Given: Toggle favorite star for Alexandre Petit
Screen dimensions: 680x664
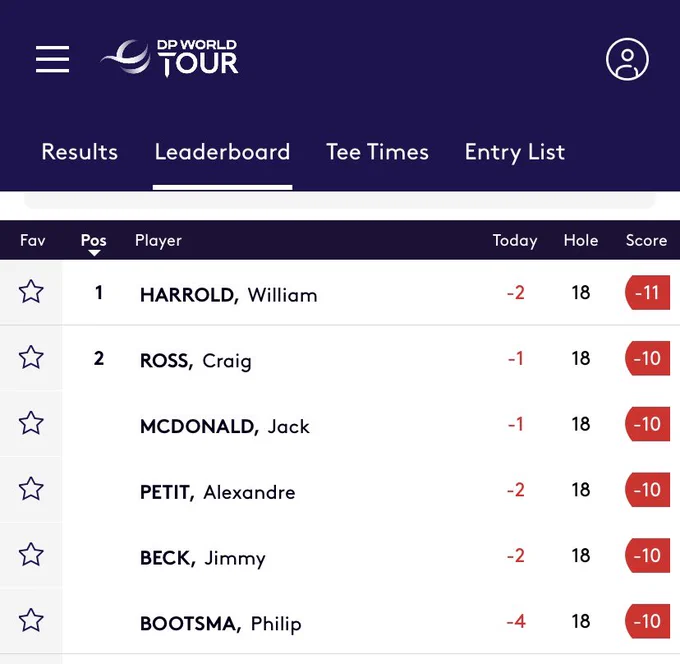Looking at the screenshot, I should [x=31, y=489].
